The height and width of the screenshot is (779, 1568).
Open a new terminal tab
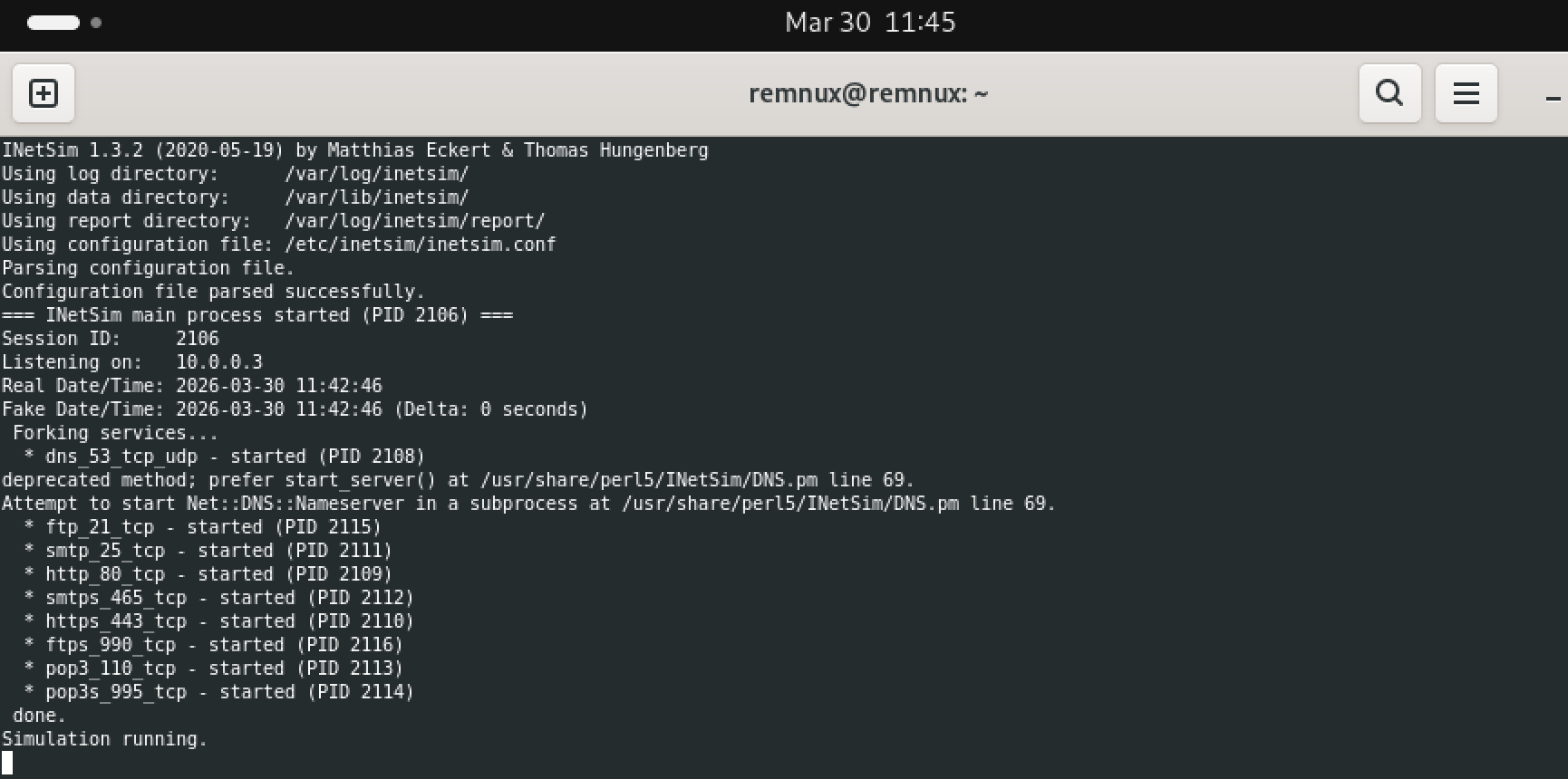(44, 93)
